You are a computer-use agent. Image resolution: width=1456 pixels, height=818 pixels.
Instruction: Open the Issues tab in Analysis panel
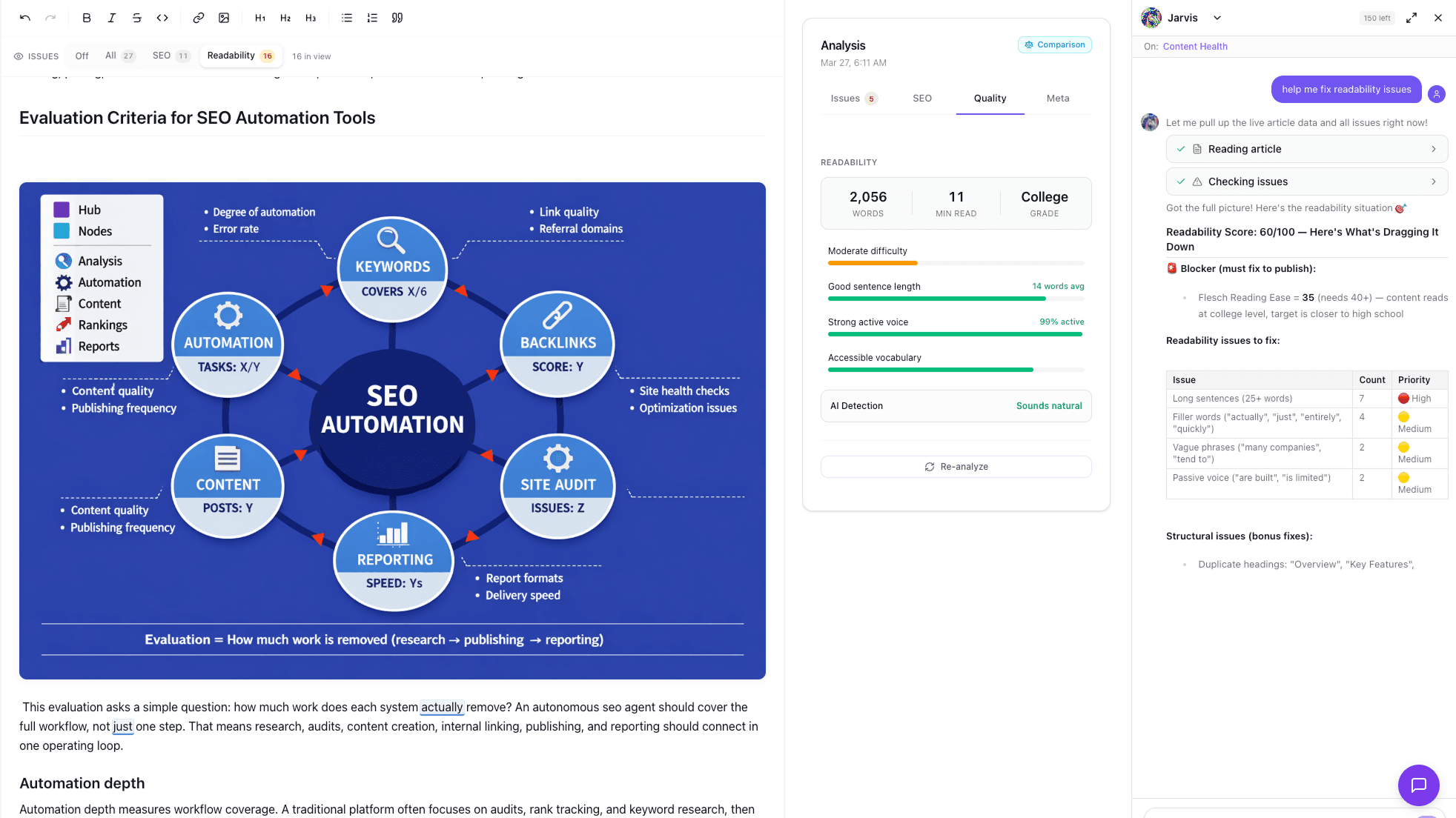[x=851, y=98]
